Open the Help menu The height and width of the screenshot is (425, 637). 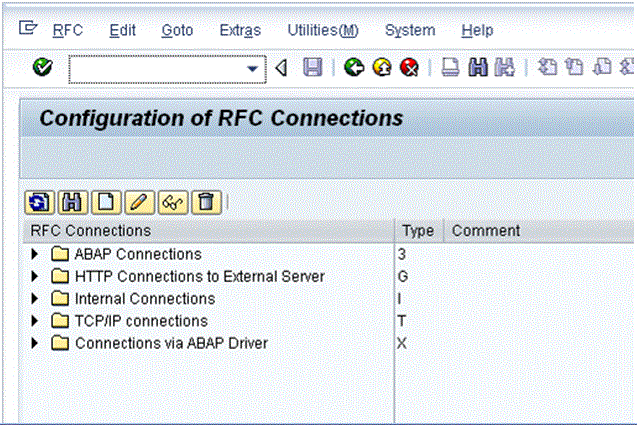[477, 30]
